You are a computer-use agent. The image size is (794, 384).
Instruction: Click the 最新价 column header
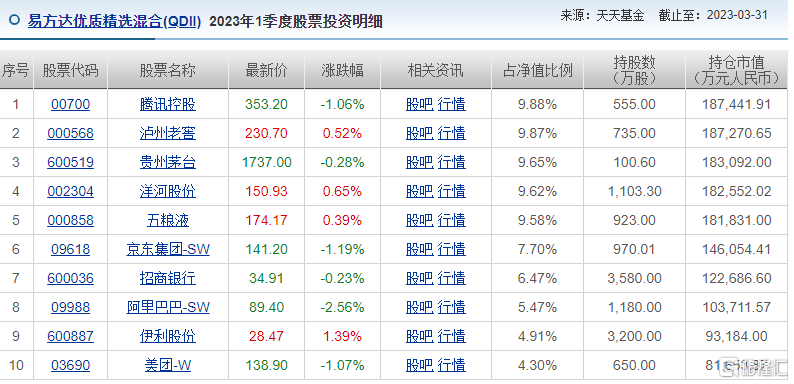266,70
